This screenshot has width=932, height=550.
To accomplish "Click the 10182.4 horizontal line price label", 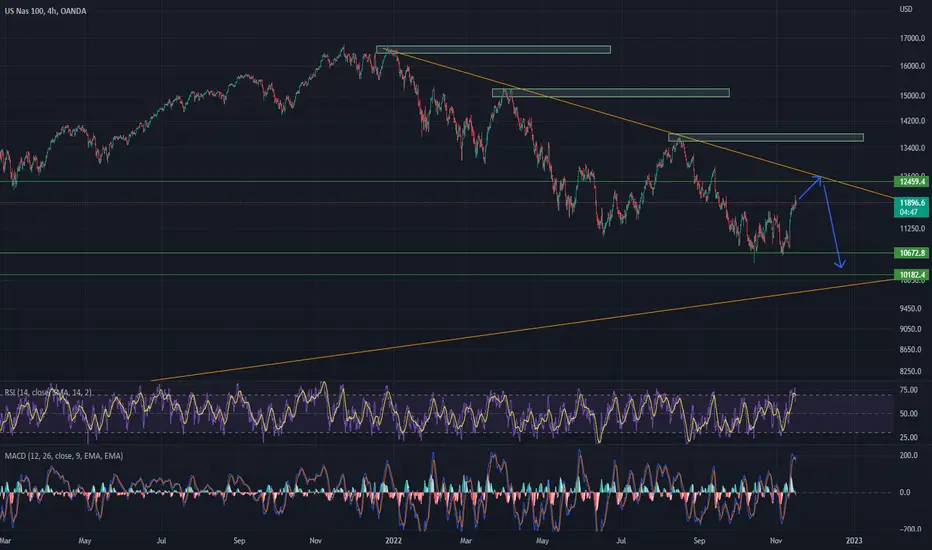I will (x=911, y=275).
